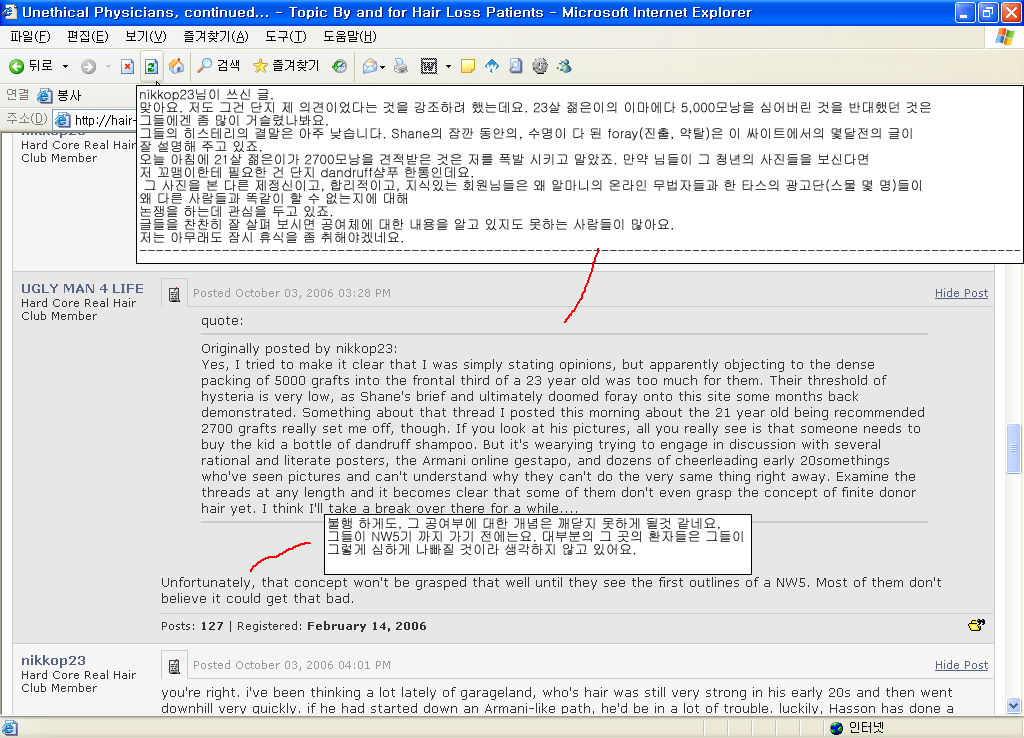The height and width of the screenshot is (738, 1024).
Task: Open the Mail dropdown arrow
Action: [x=383, y=67]
